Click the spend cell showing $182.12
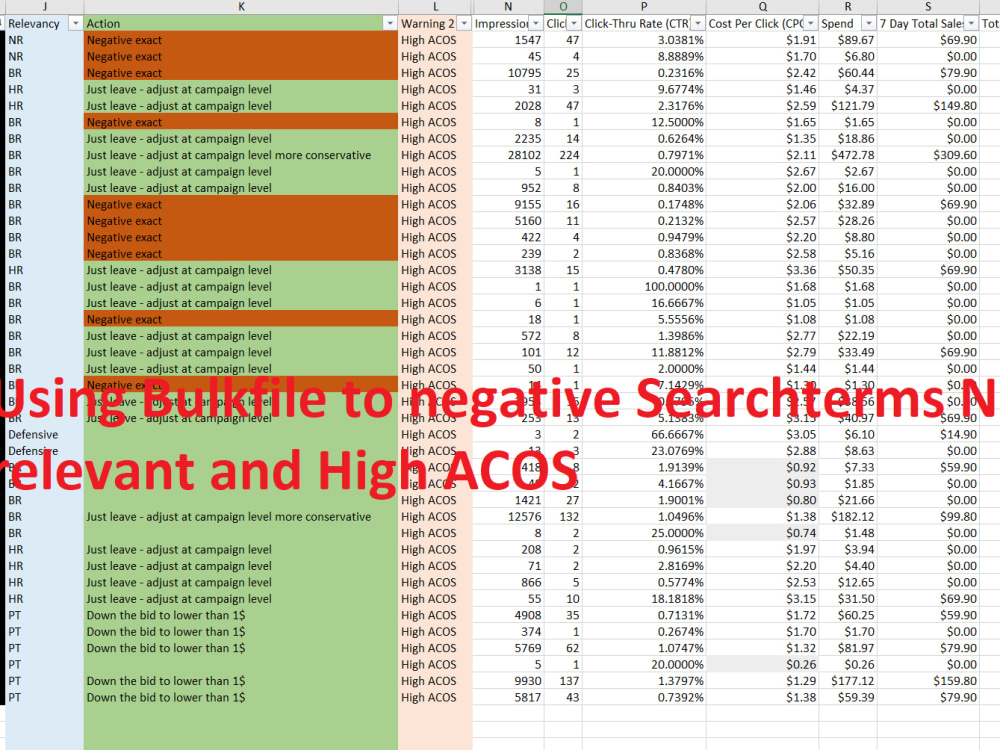This screenshot has width=1000, height=750. [848, 517]
